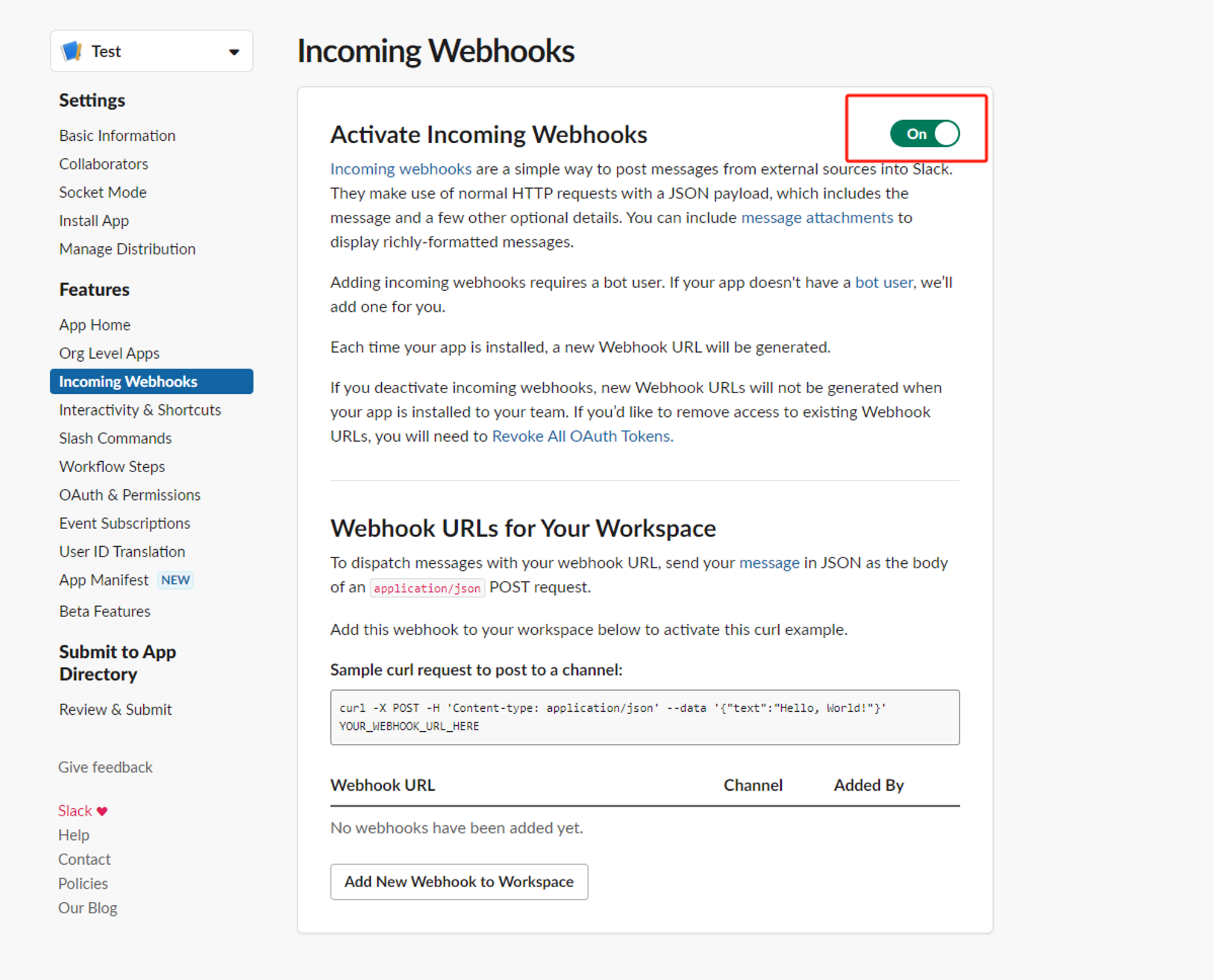Click Add New Webhook to Workspace button
The height and width of the screenshot is (980, 1214).
[x=459, y=882]
